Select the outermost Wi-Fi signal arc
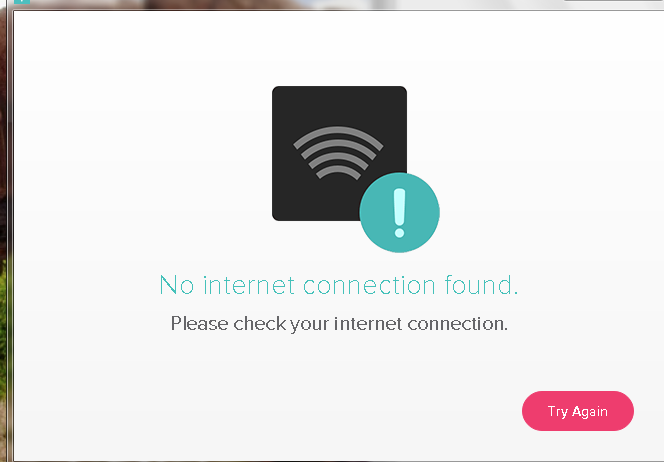The height and width of the screenshot is (462, 664). 338,135
